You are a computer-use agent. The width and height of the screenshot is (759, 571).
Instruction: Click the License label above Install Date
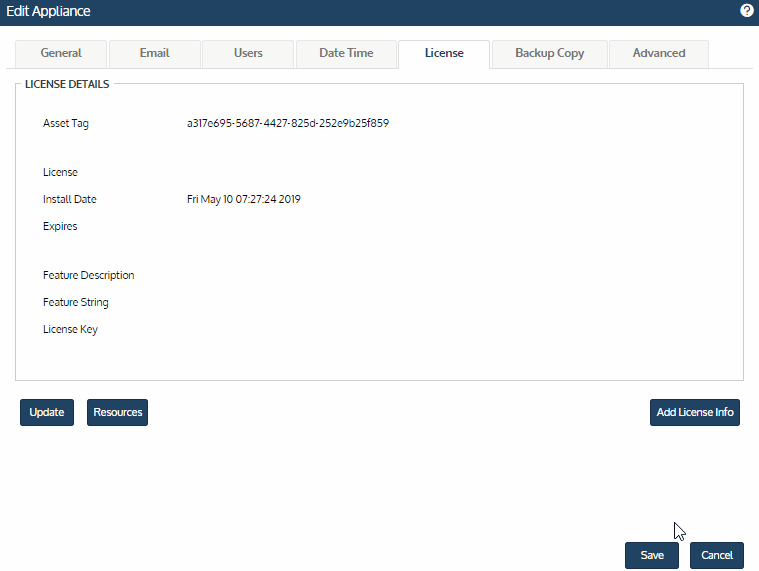tap(60, 172)
